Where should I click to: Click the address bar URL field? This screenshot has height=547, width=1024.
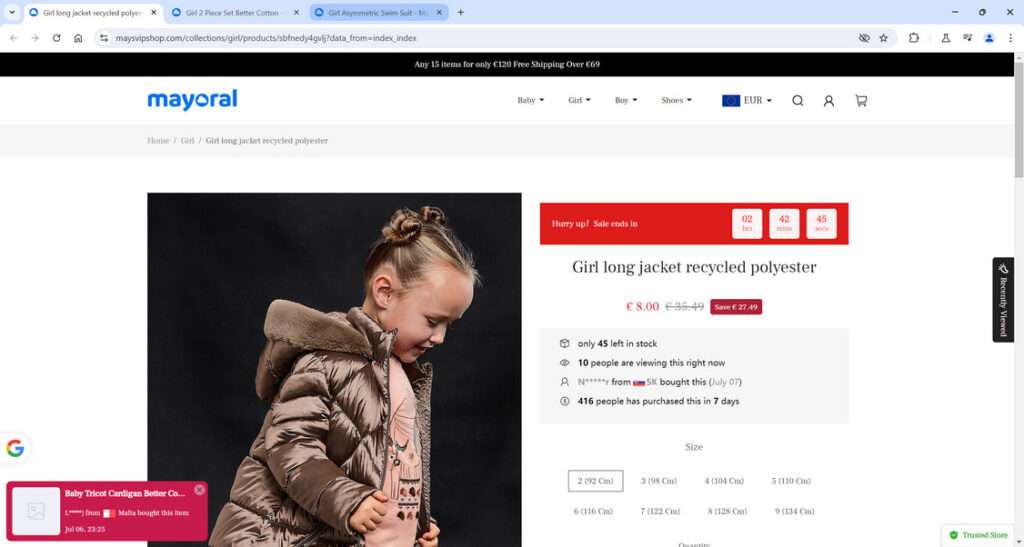point(477,38)
